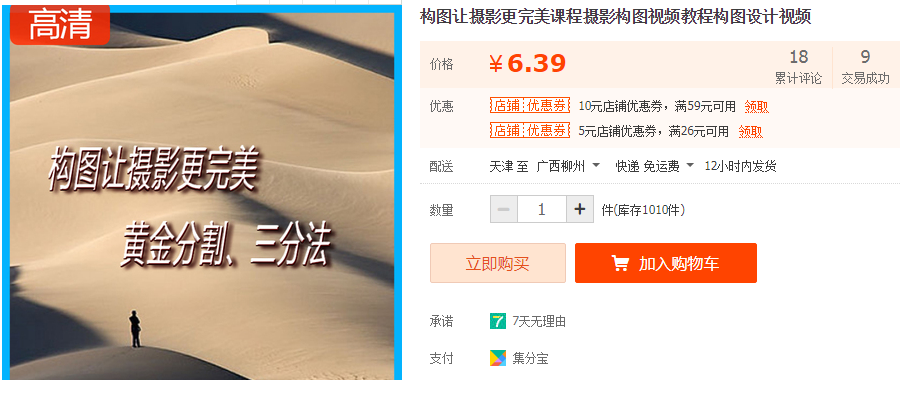Open the 累计评论 reviews count
The image size is (900, 403).
point(798,67)
